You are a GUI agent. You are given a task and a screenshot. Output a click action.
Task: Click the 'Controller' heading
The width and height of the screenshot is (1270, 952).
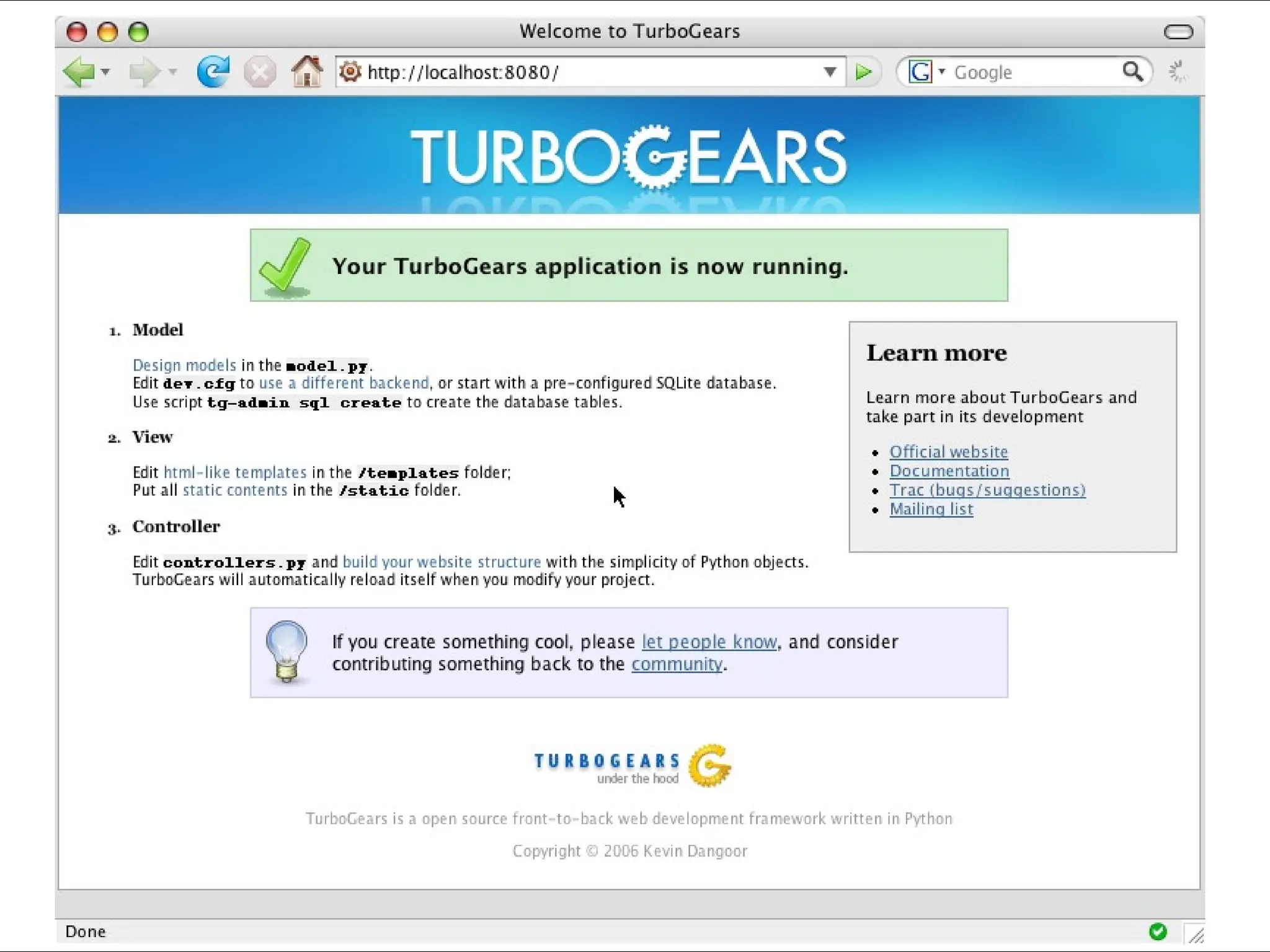176,526
